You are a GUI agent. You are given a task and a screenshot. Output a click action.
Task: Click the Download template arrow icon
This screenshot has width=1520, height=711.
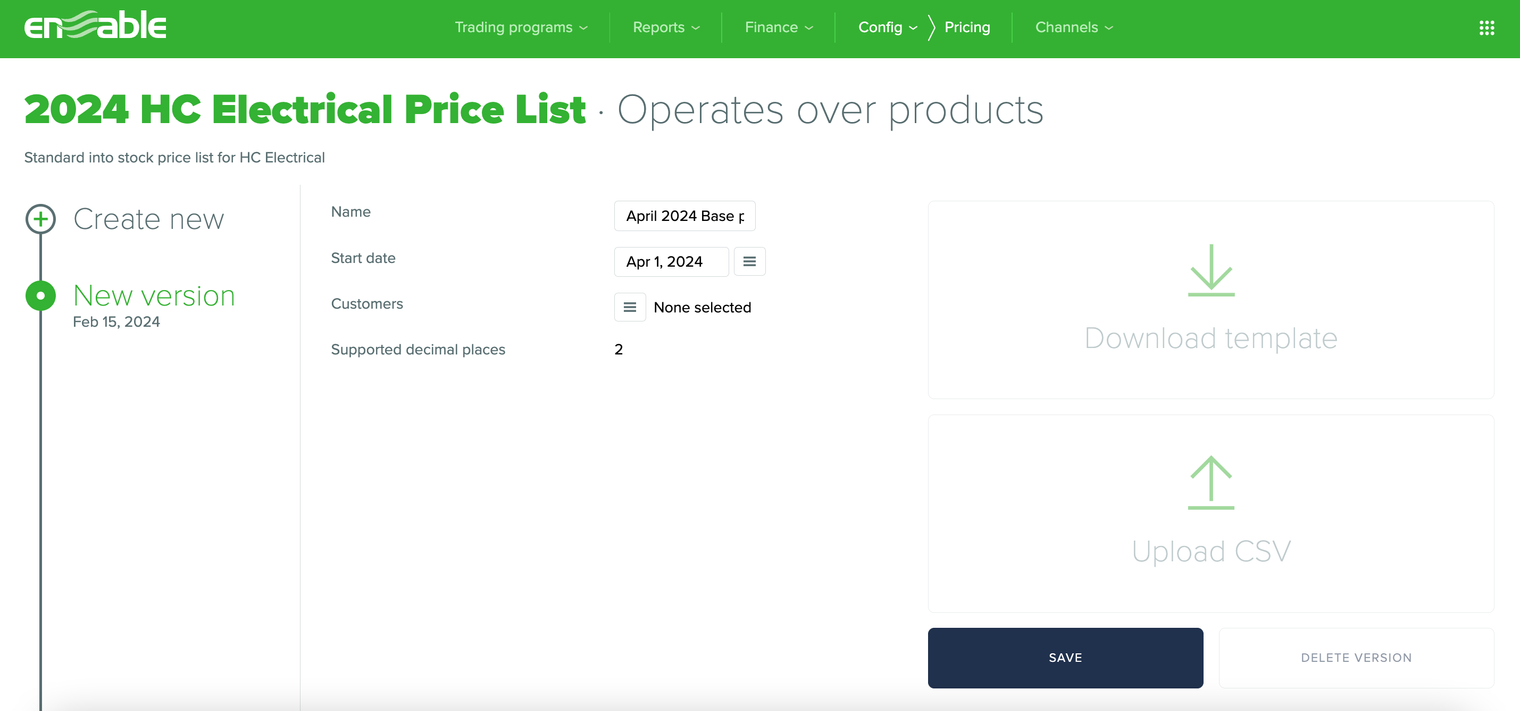click(x=1211, y=270)
